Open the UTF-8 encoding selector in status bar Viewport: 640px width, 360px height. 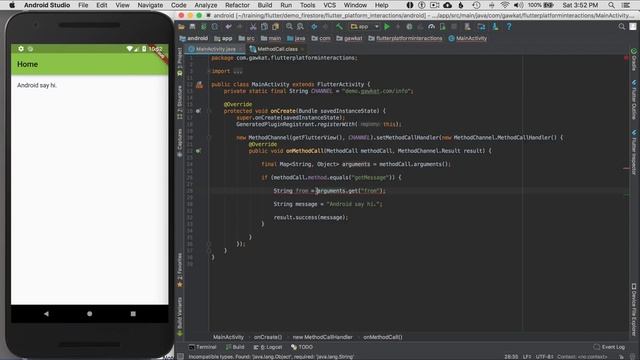544,357
